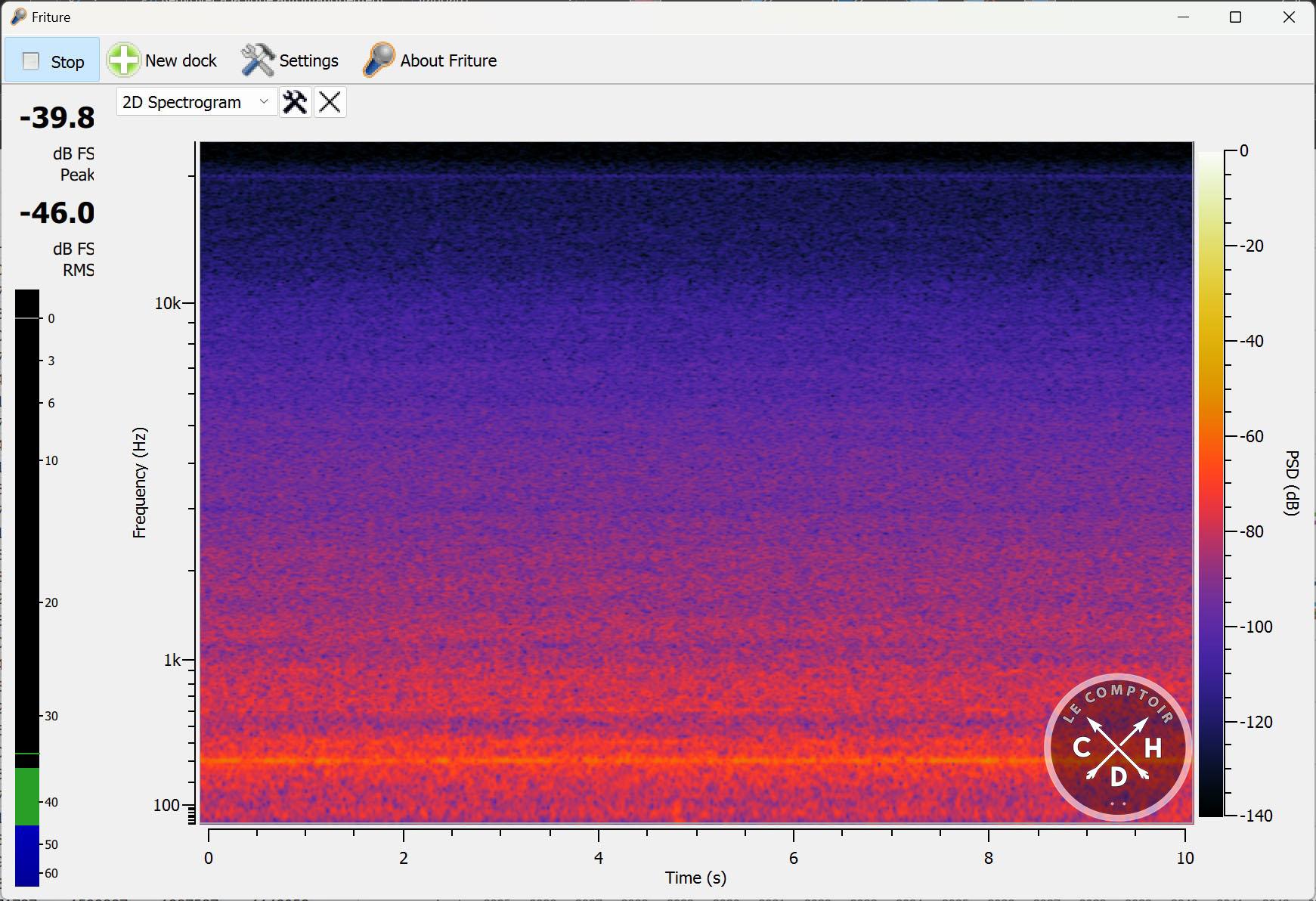
Task: Close the 2D Spectrogram dock
Action: point(330,102)
